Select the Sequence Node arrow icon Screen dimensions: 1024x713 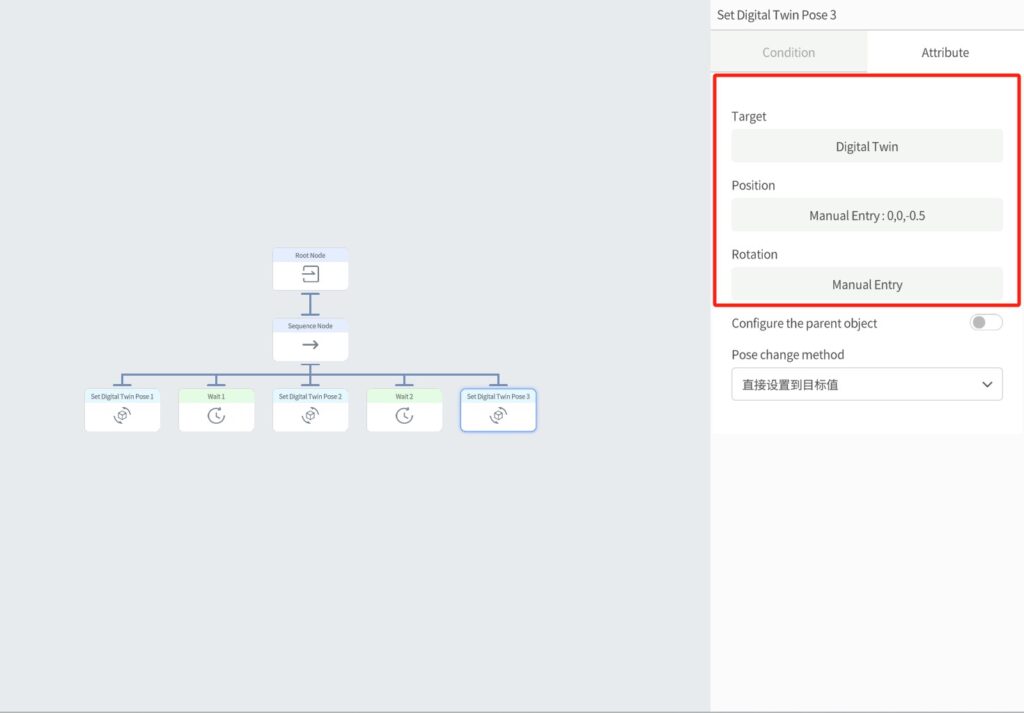click(x=310, y=345)
